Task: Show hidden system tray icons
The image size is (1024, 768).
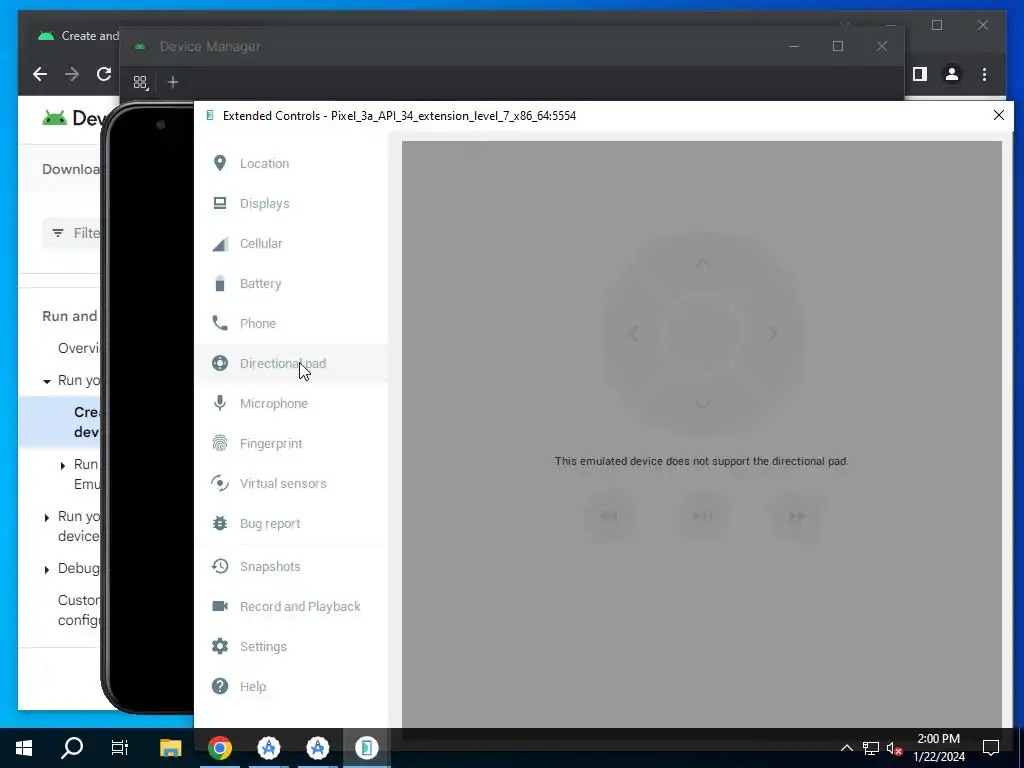Action: tap(846, 748)
